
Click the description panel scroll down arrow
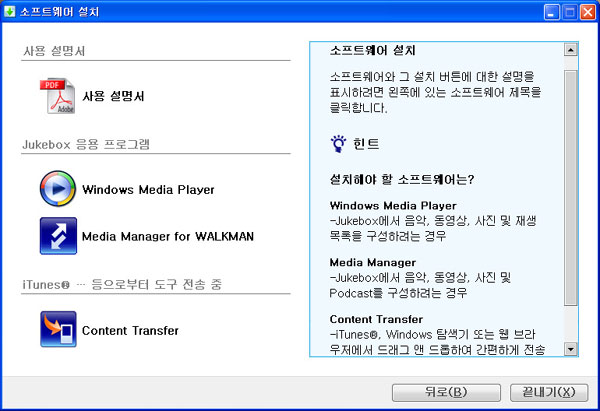(x=571, y=349)
